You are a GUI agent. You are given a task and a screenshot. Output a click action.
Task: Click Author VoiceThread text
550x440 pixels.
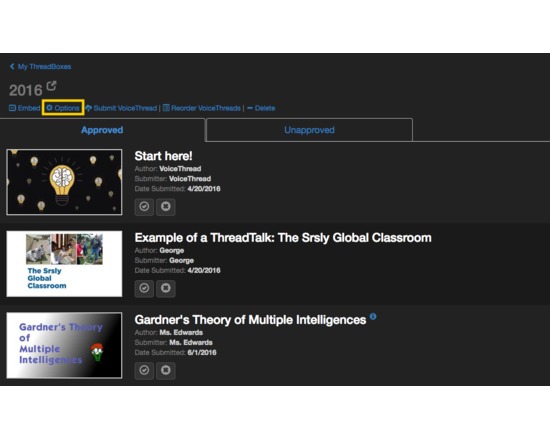168,169
